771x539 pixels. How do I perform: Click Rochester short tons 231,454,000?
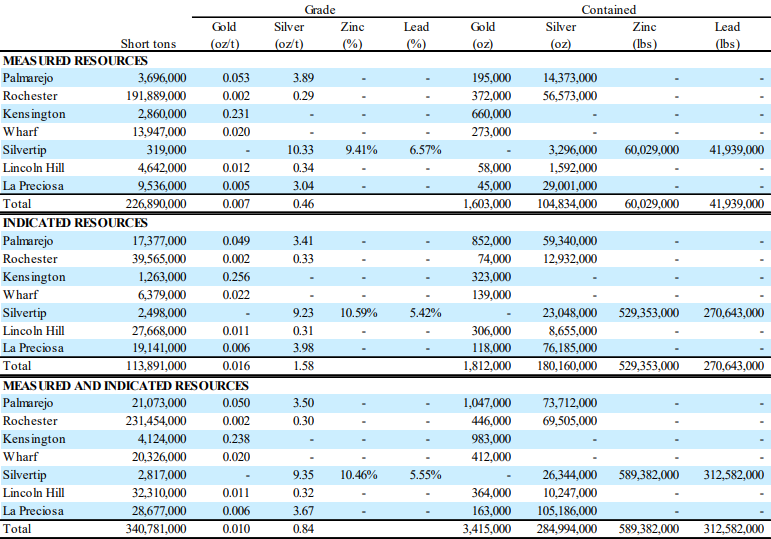(156, 421)
